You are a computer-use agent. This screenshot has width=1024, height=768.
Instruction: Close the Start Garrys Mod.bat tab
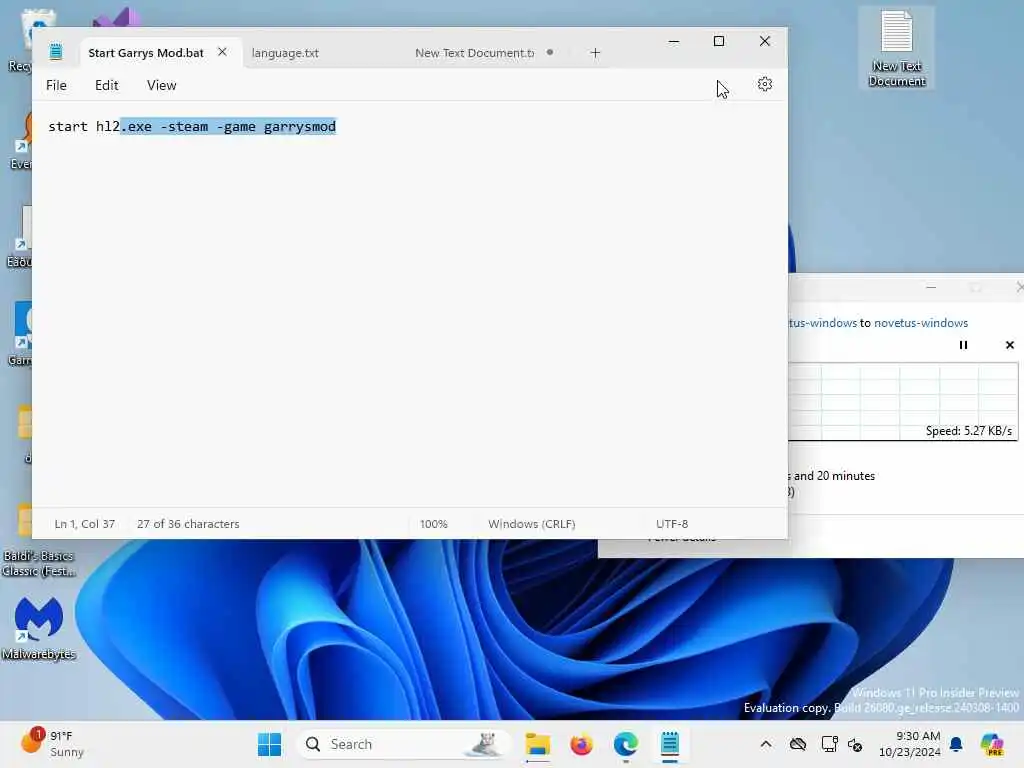(x=222, y=52)
